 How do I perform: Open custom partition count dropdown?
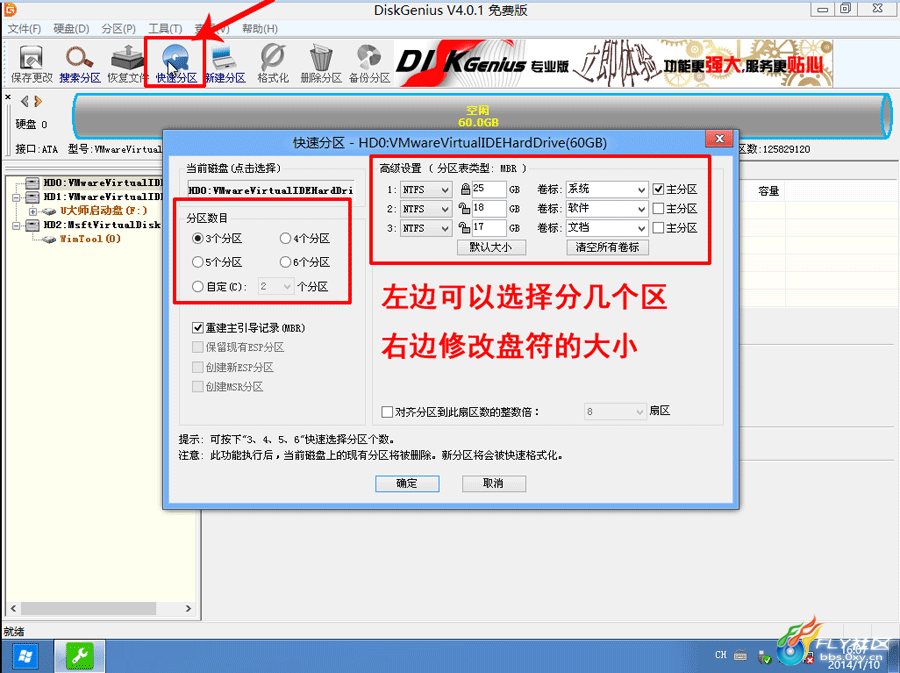pos(276,286)
